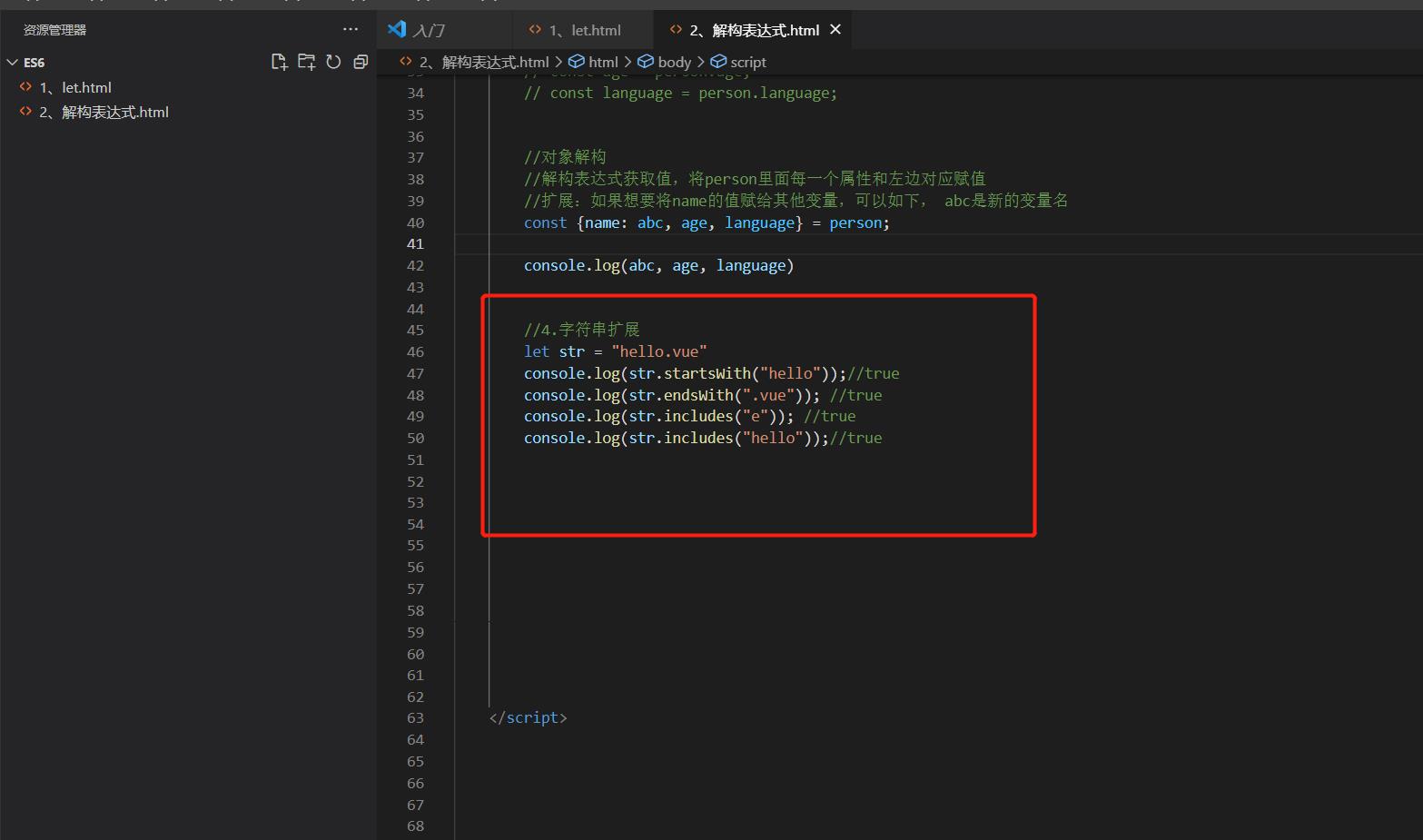The height and width of the screenshot is (840, 1423).
Task: Click the VS Code icon on 入门 tab
Action: (x=397, y=29)
